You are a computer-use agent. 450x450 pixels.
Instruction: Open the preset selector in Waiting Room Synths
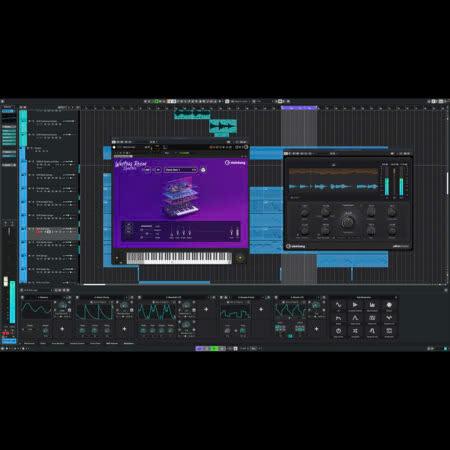(180, 170)
